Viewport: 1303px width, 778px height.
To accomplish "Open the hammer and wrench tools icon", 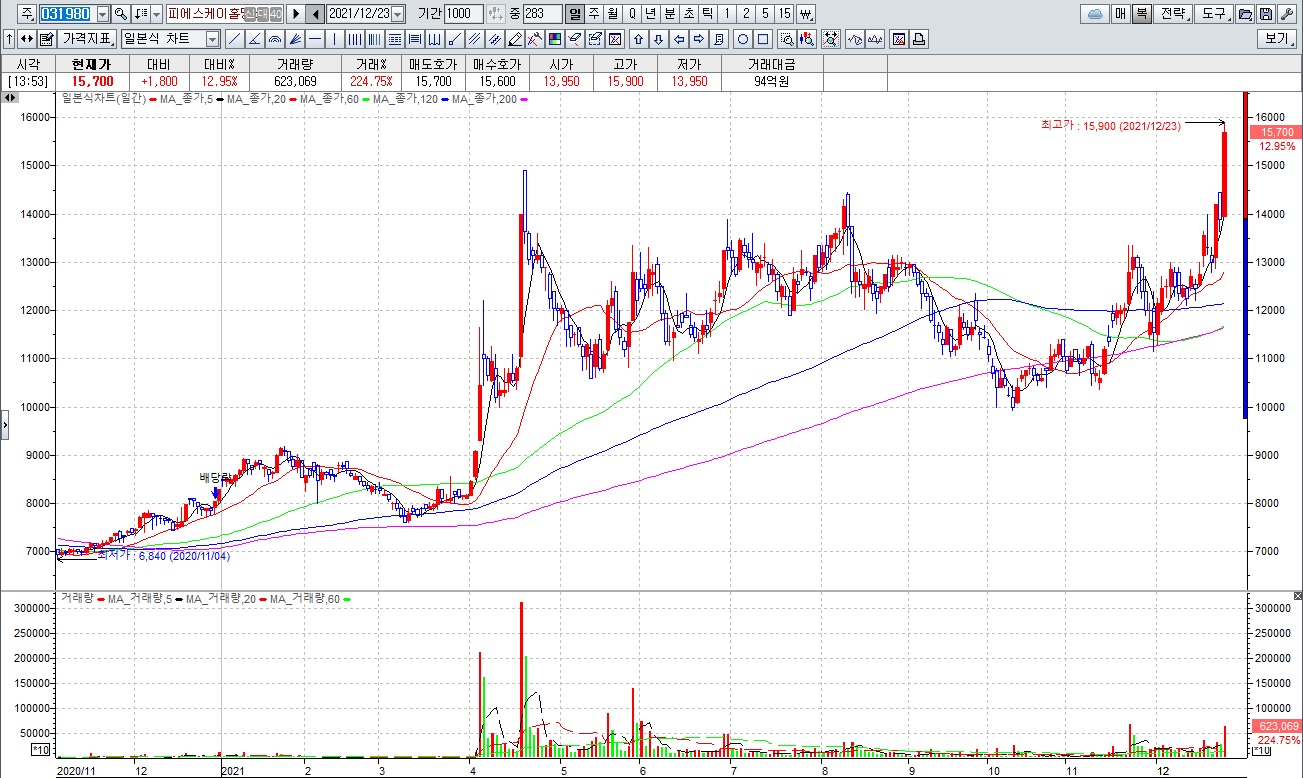I will coord(535,39).
